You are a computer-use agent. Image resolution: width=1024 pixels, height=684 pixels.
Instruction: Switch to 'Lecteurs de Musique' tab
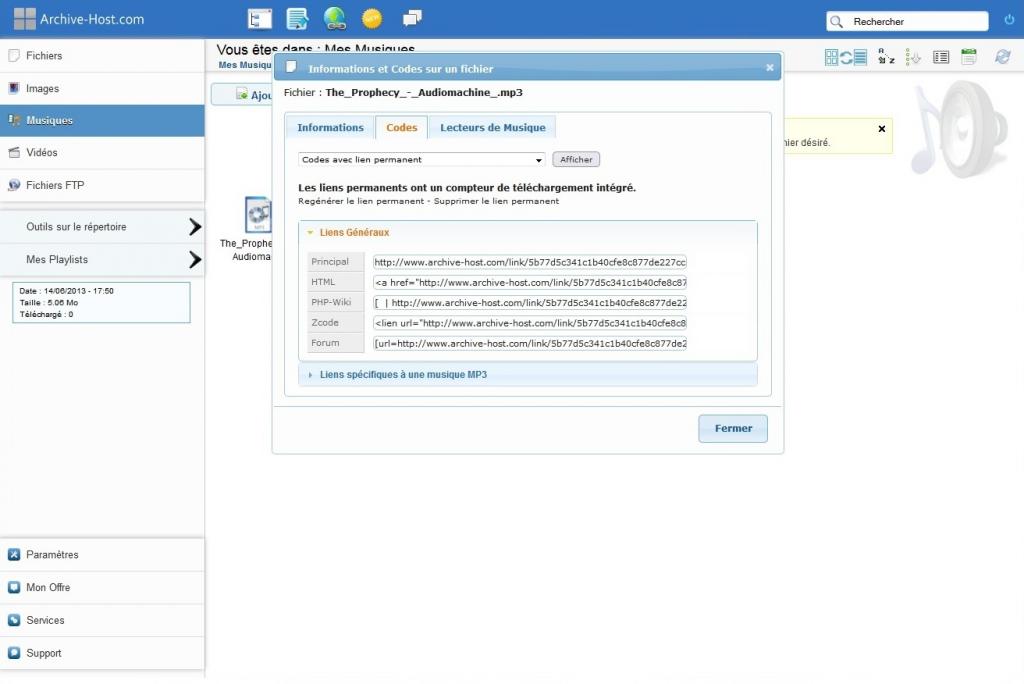click(x=492, y=128)
